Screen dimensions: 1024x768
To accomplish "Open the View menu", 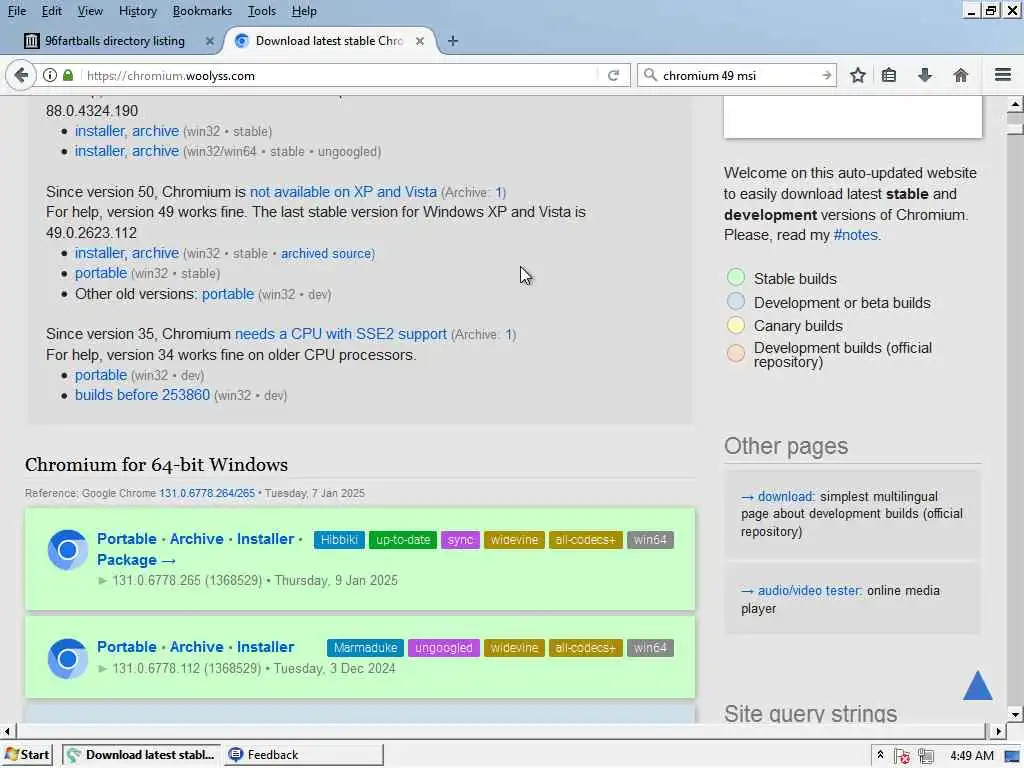I will pos(90,11).
